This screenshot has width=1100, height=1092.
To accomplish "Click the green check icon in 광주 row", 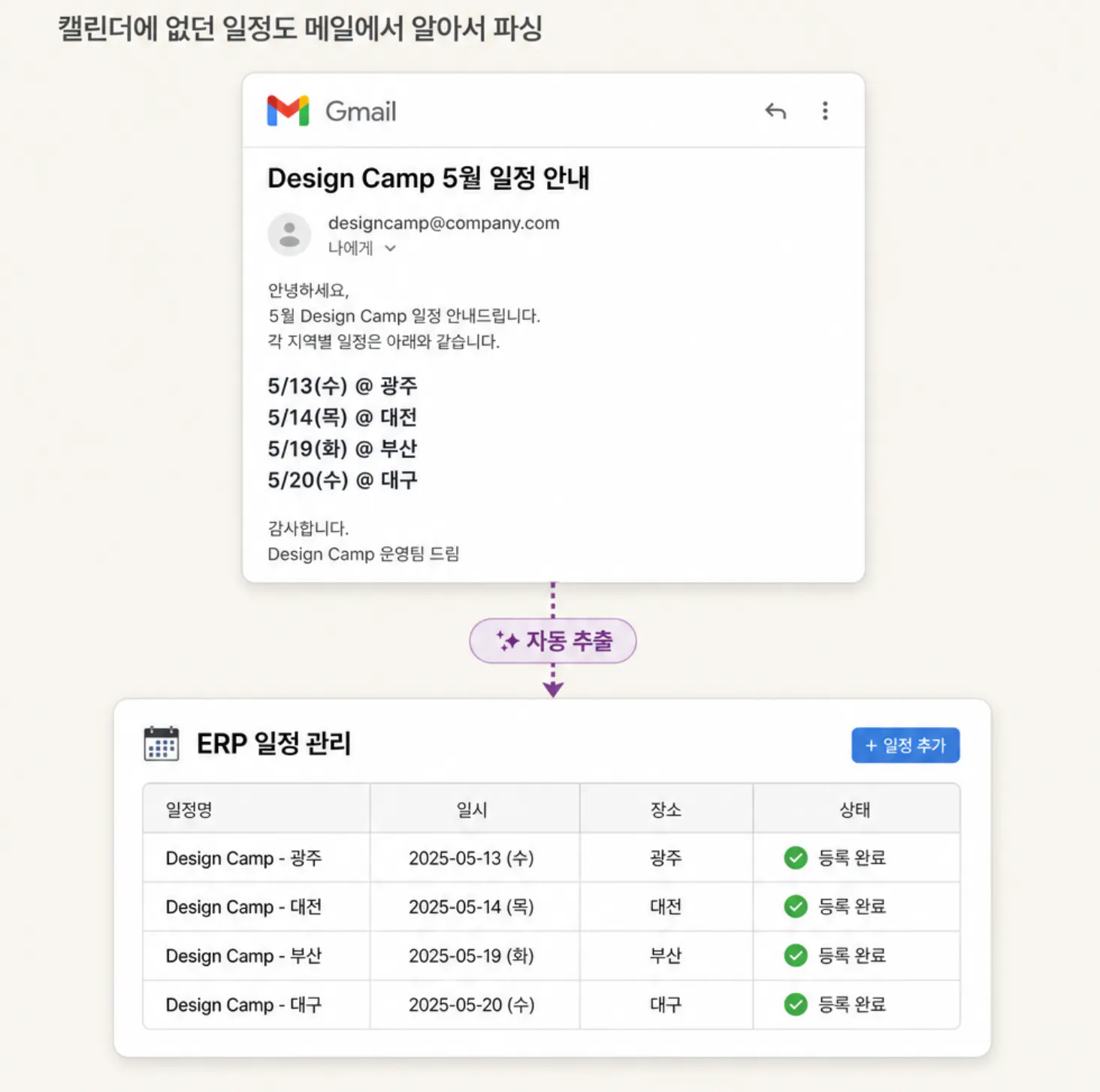I will pyautogui.click(x=796, y=858).
